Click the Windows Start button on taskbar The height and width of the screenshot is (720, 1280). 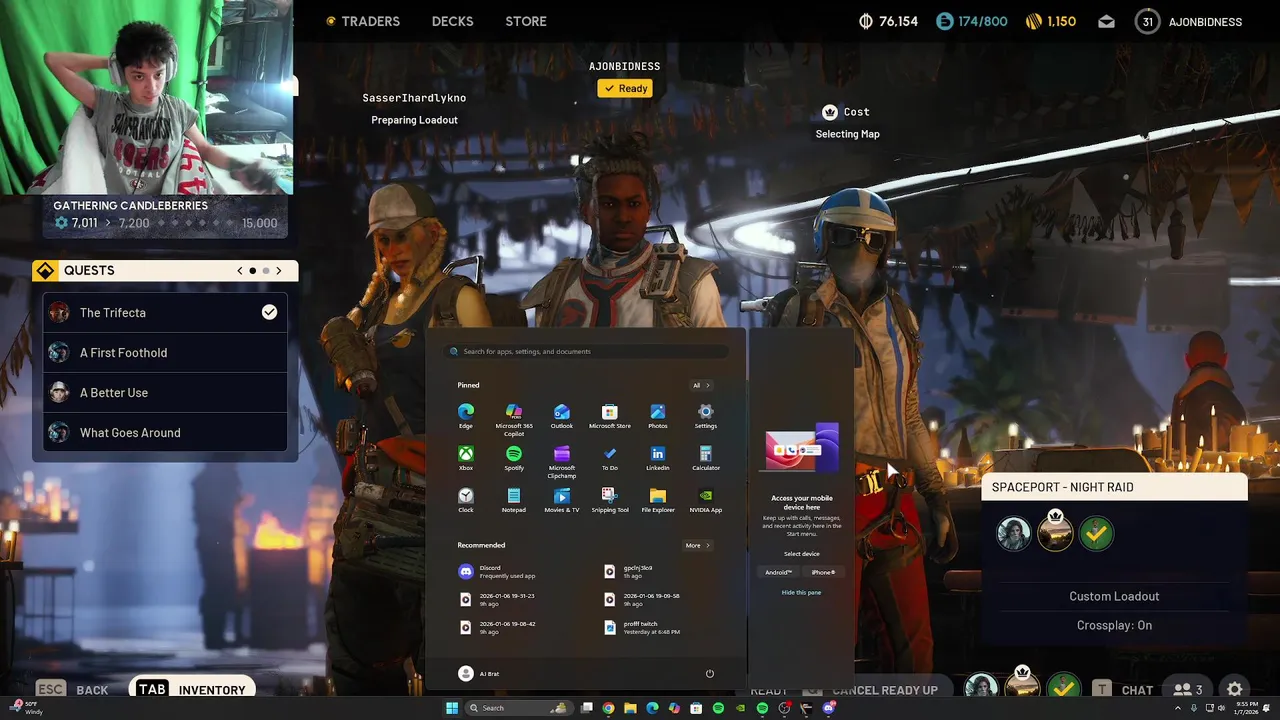[452, 708]
